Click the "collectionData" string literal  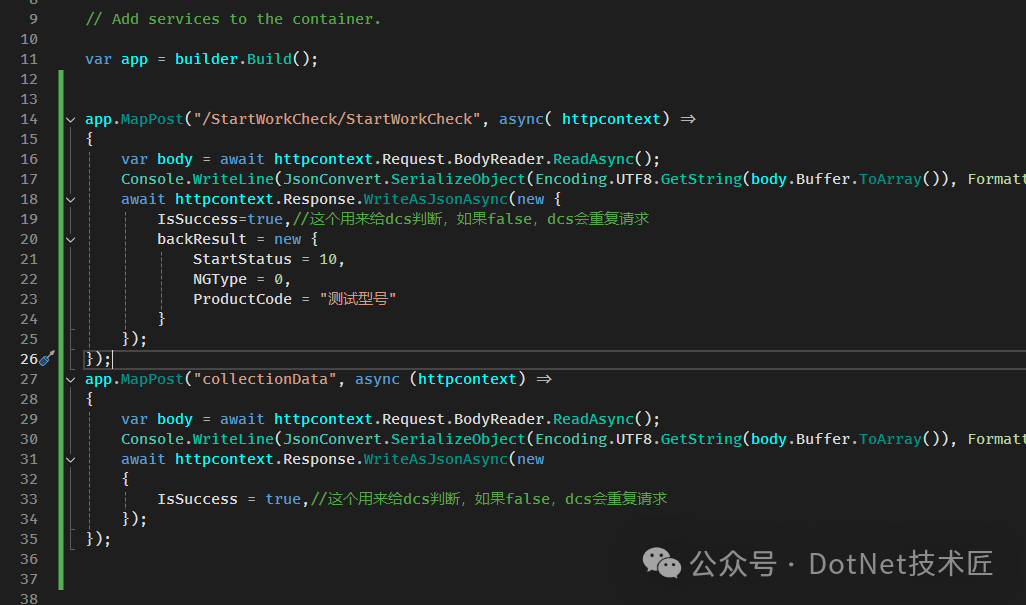pos(265,379)
